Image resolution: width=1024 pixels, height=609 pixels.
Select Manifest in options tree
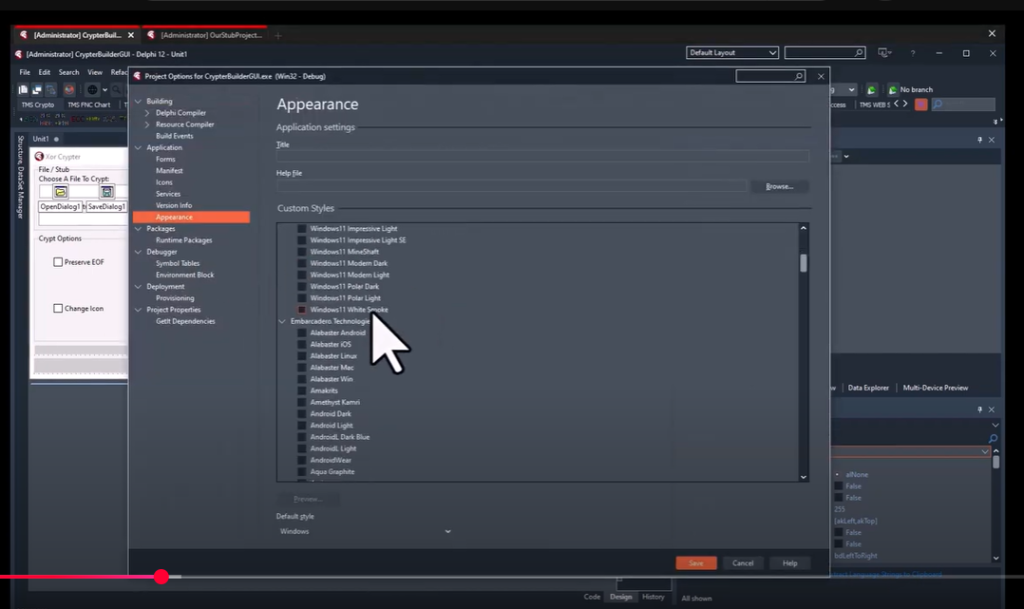pos(169,171)
